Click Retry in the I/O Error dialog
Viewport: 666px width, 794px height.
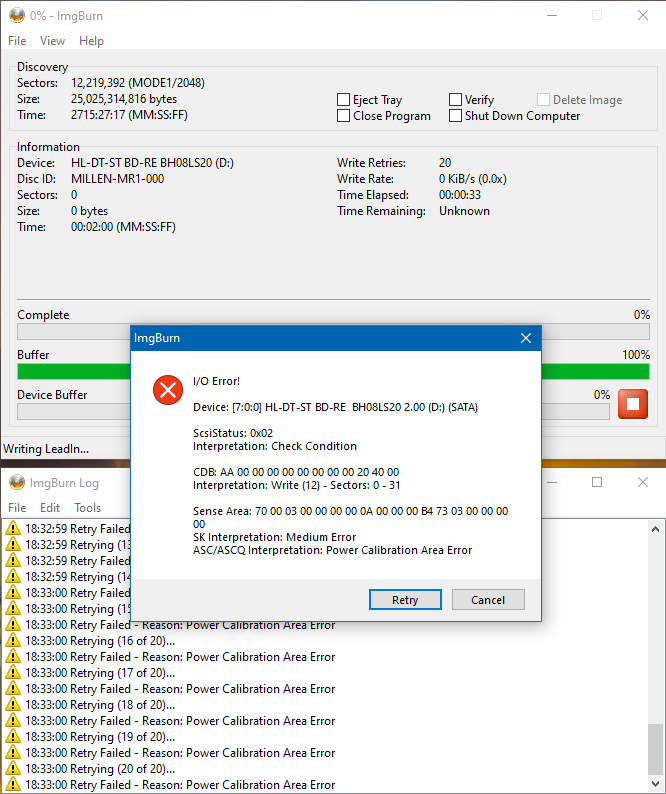click(x=405, y=600)
